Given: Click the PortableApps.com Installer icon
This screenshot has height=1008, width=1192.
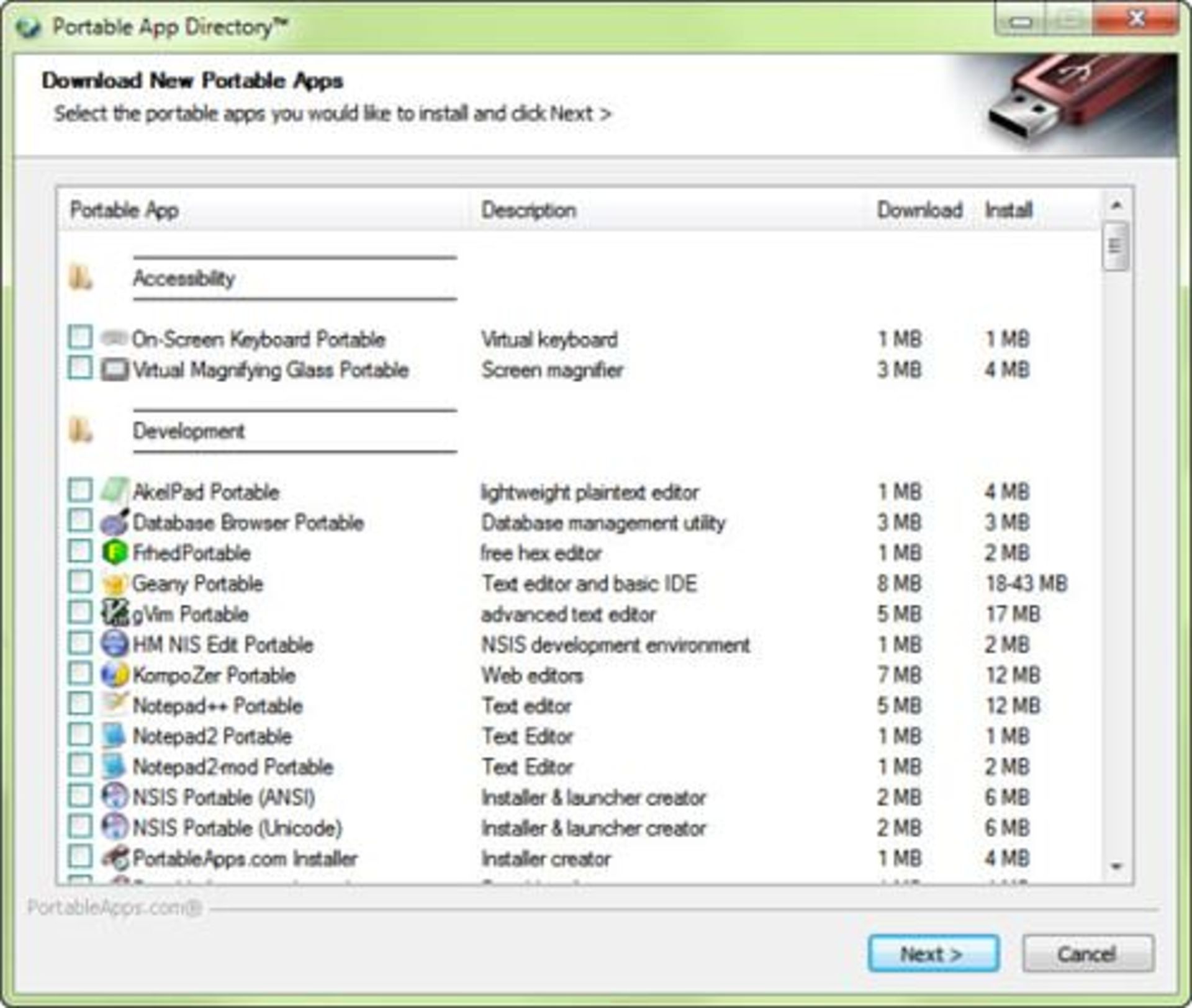Looking at the screenshot, I should (x=114, y=858).
